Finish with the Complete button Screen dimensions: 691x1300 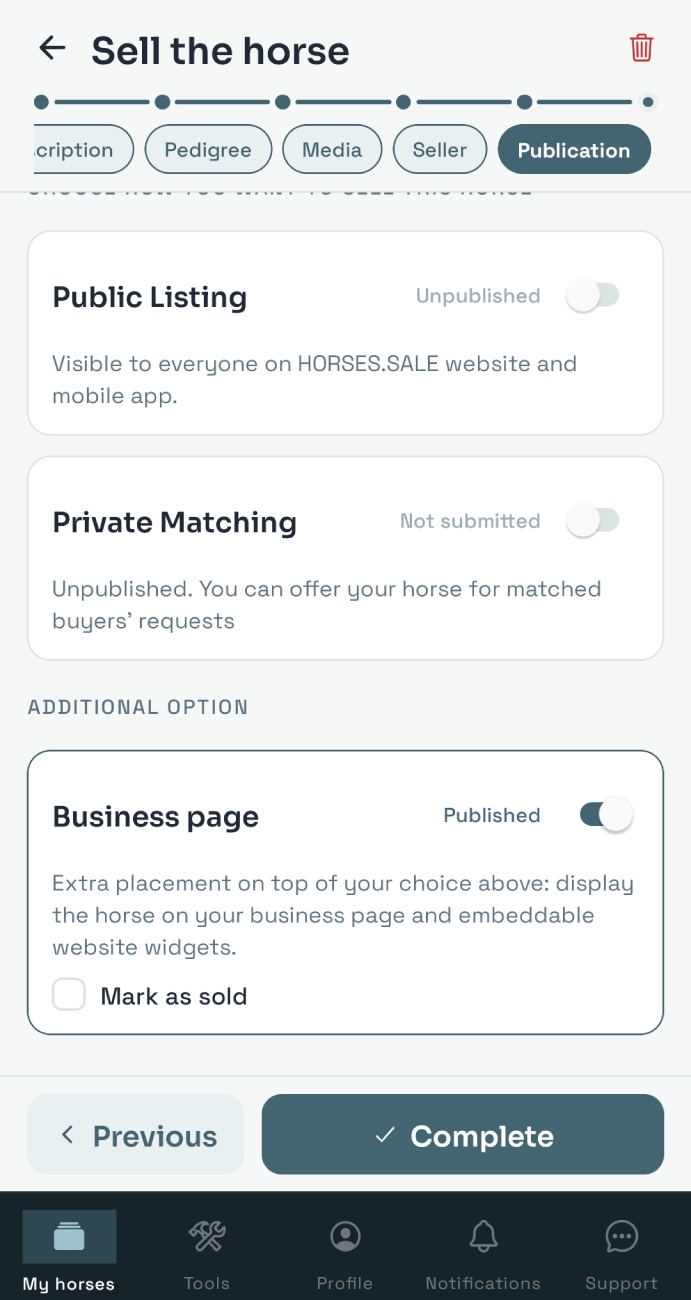pyautogui.click(x=463, y=1135)
